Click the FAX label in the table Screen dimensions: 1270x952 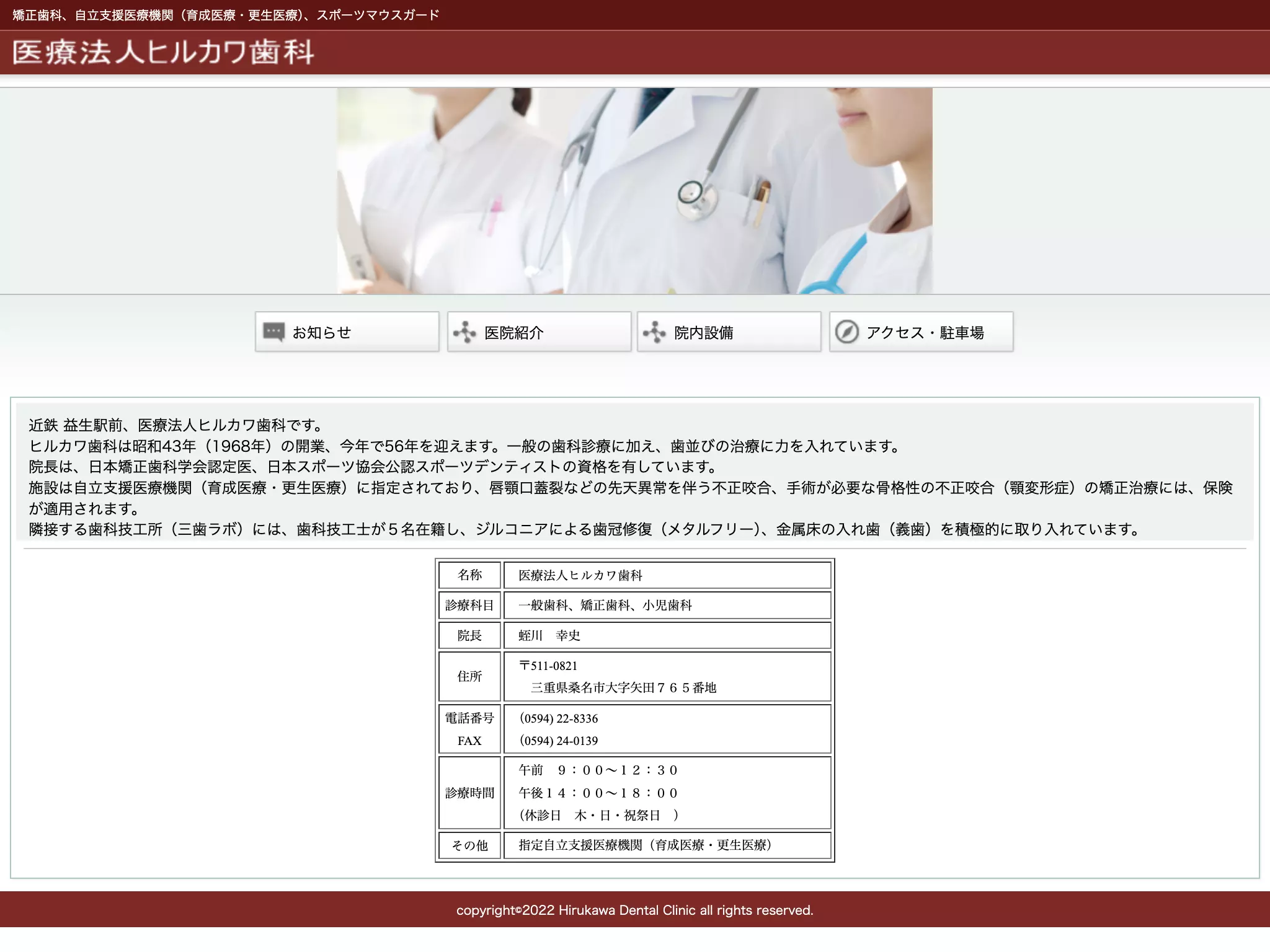469,741
